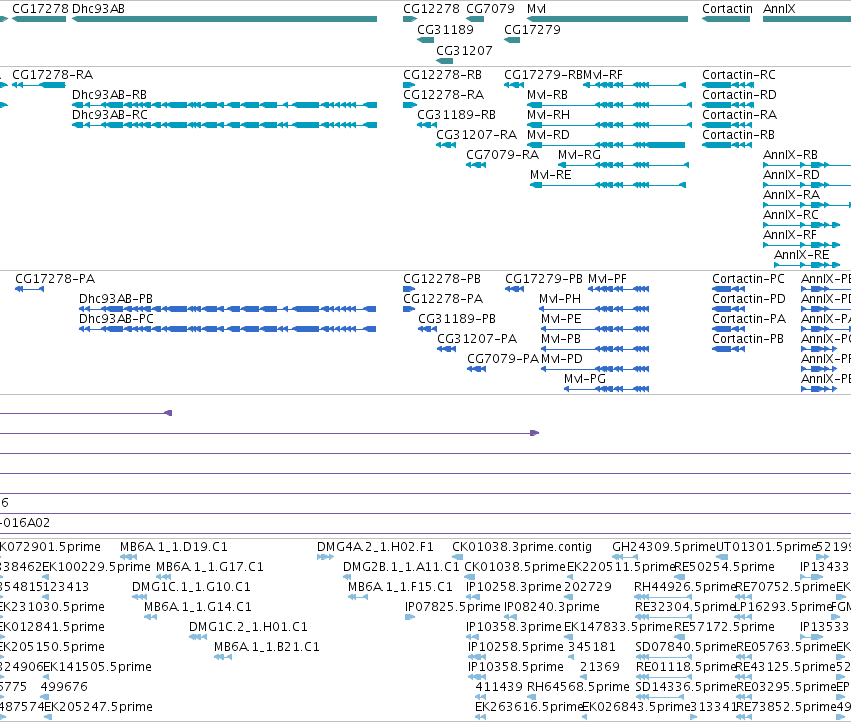The image size is (851, 722).
Task: Click the AnnIX-RE transcript label
Action: point(802,255)
